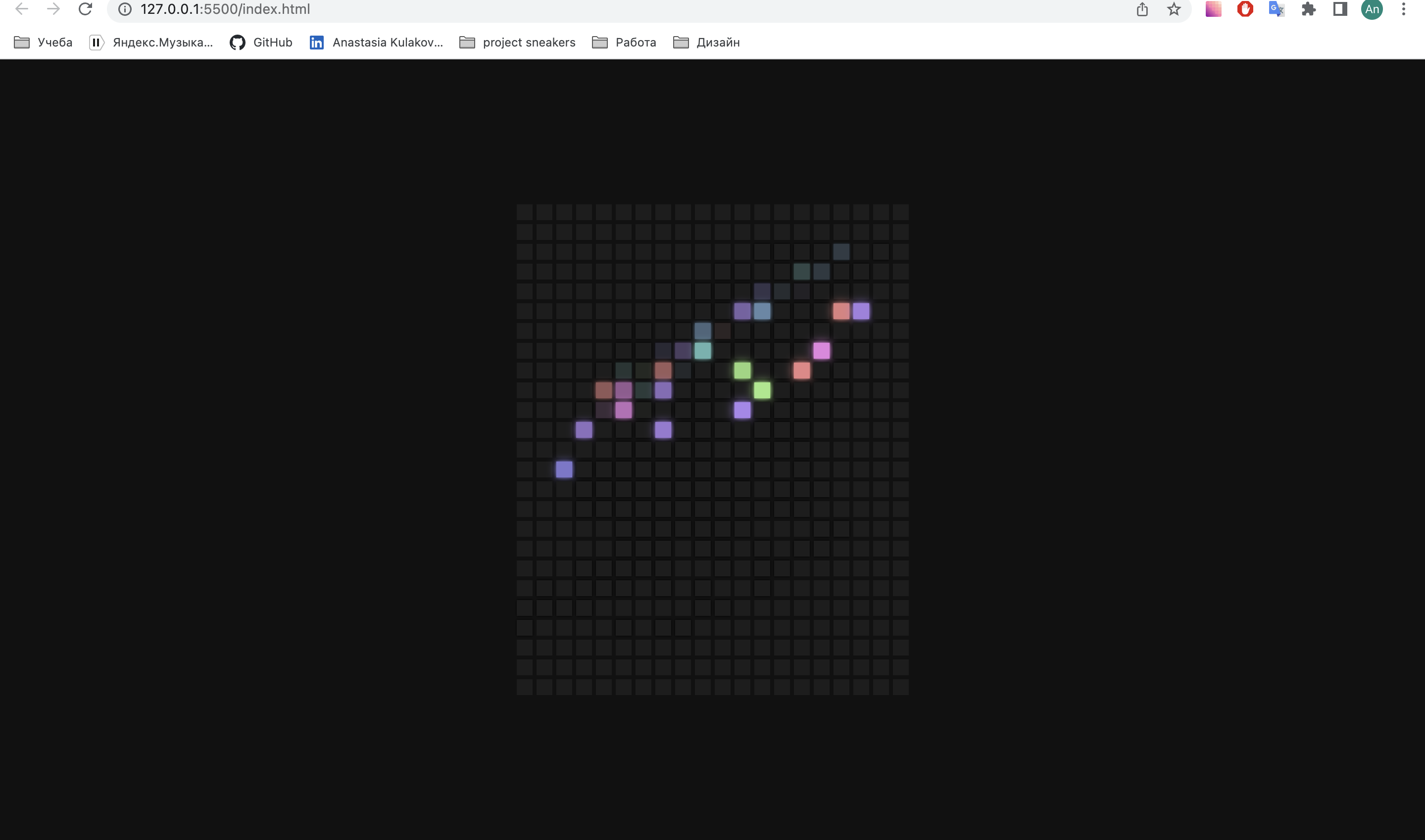1425x840 pixels.
Task: Open the Яндекс.Музыка bookmark
Action: (x=151, y=43)
